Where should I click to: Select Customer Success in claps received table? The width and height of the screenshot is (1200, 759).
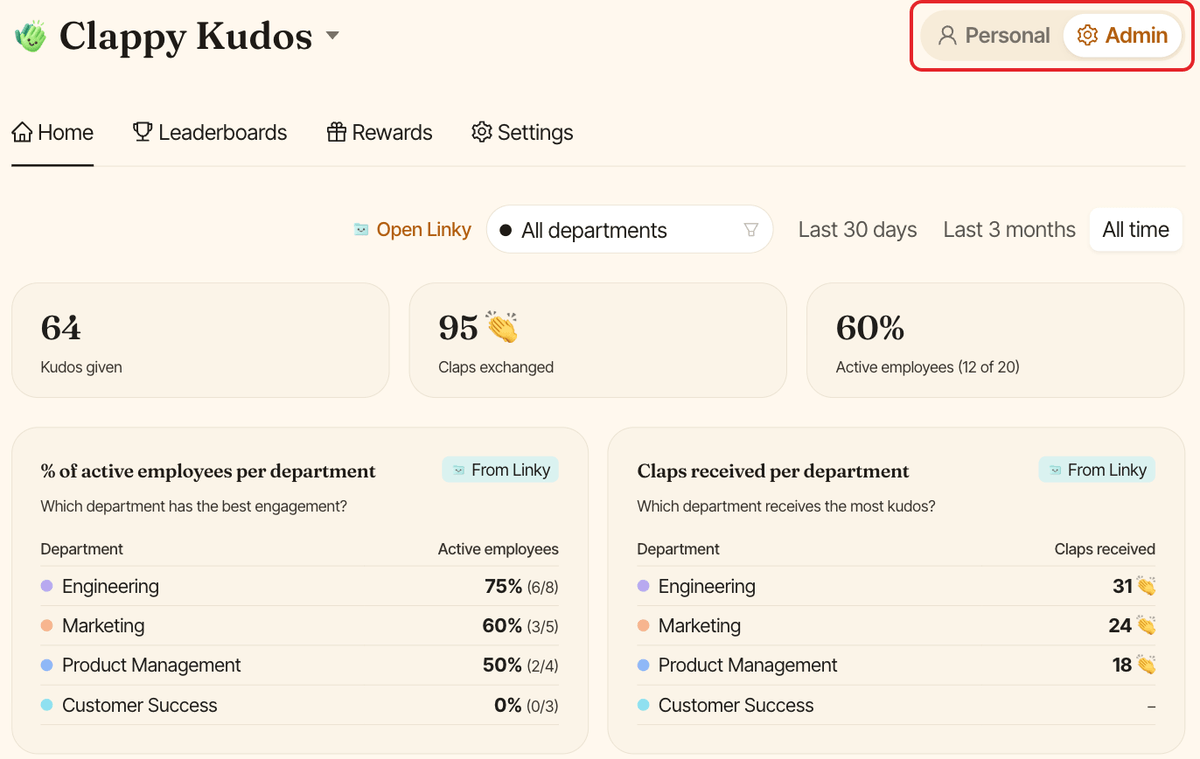896,705
